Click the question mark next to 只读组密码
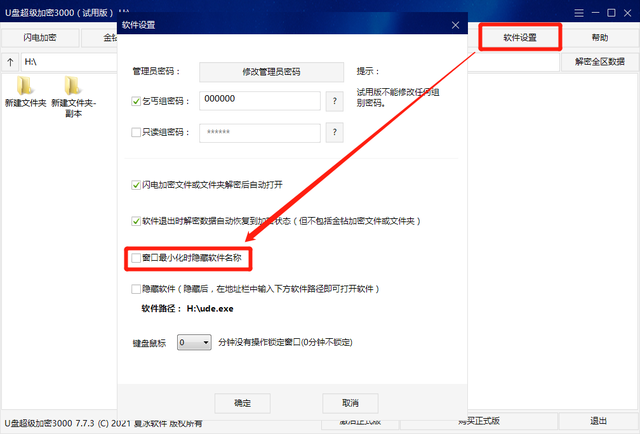 coord(335,132)
